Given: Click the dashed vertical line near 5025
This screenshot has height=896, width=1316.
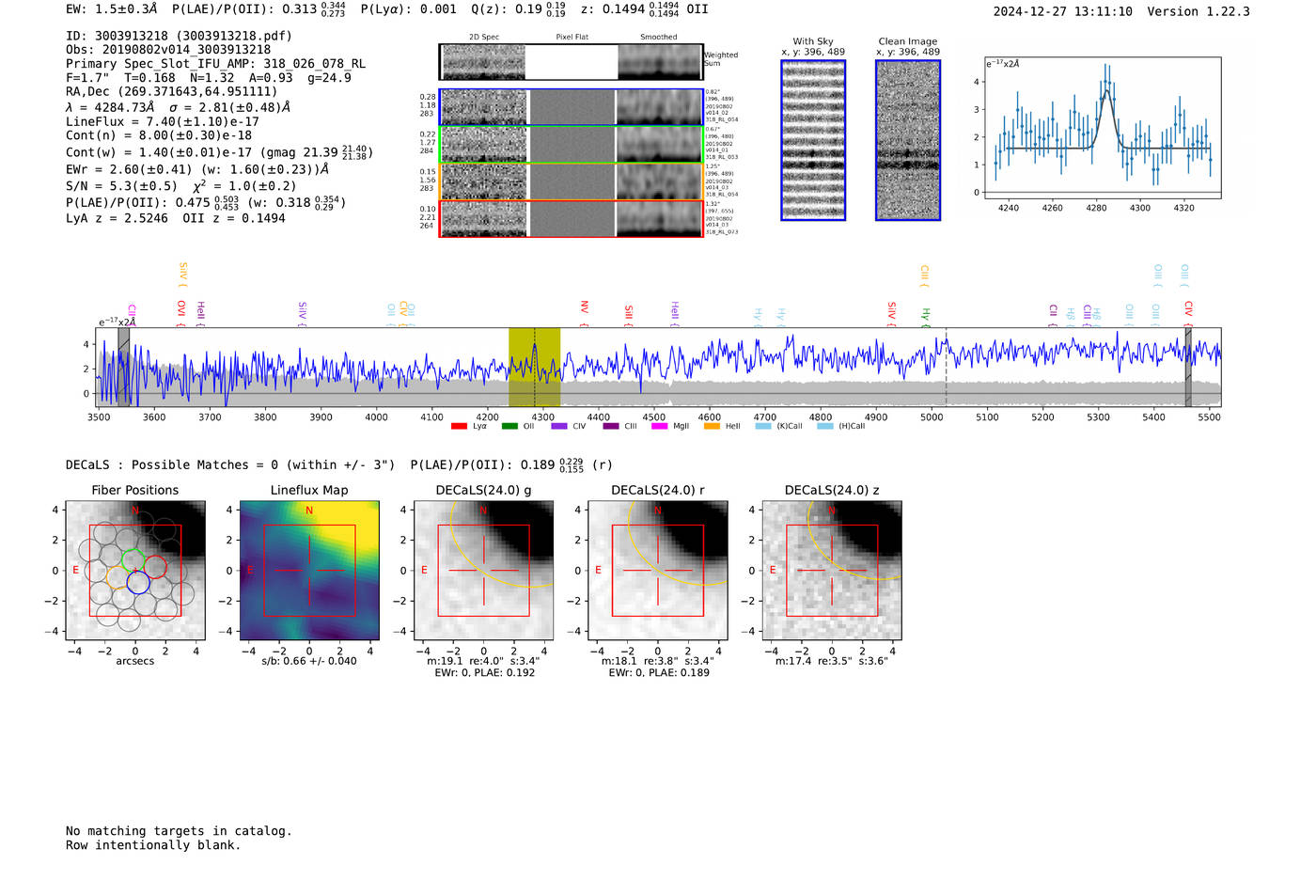Looking at the screenshot, I should pos(946,367).
